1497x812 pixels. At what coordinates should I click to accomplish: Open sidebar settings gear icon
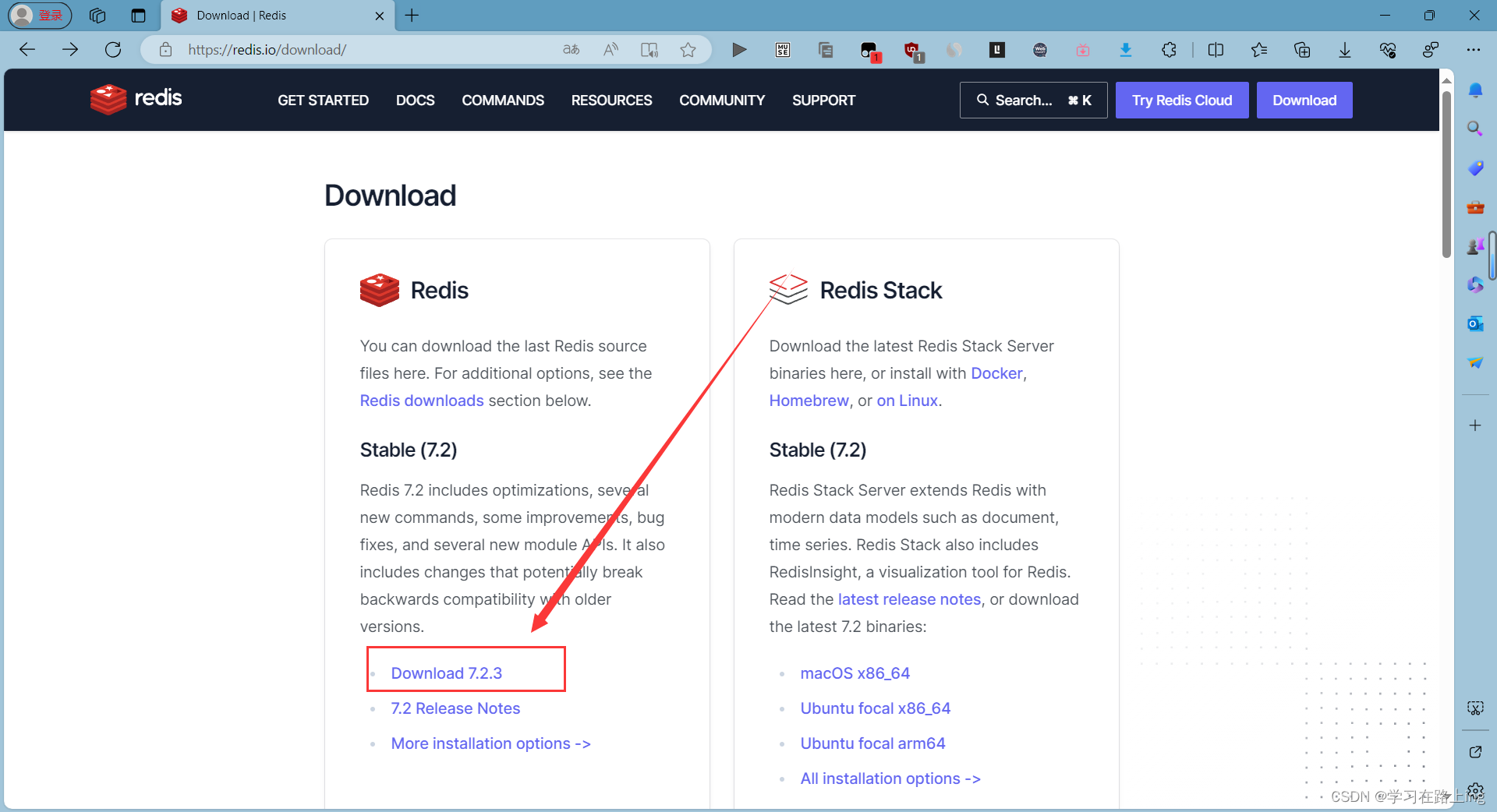click(1475, 791)
